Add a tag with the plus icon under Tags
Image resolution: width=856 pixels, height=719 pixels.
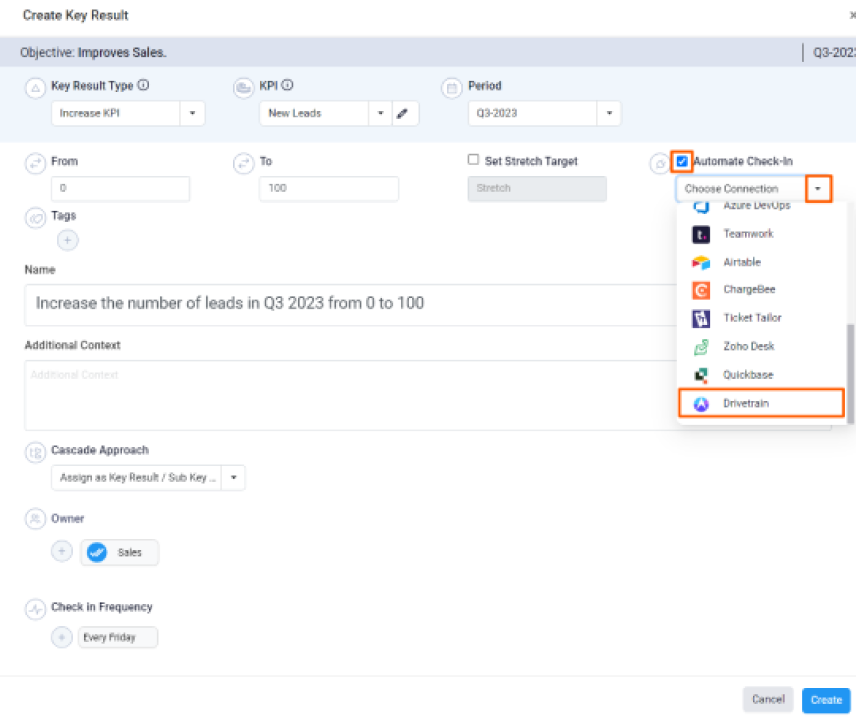[x=68, y=240]
